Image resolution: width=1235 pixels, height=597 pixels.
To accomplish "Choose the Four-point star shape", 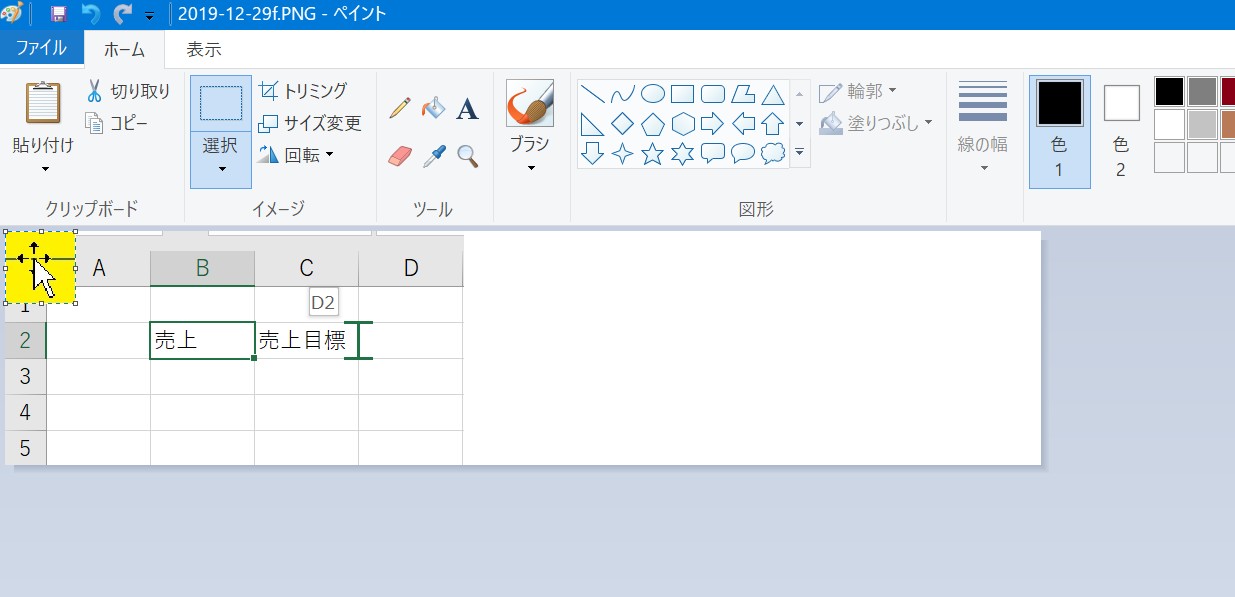I will 623,153.
